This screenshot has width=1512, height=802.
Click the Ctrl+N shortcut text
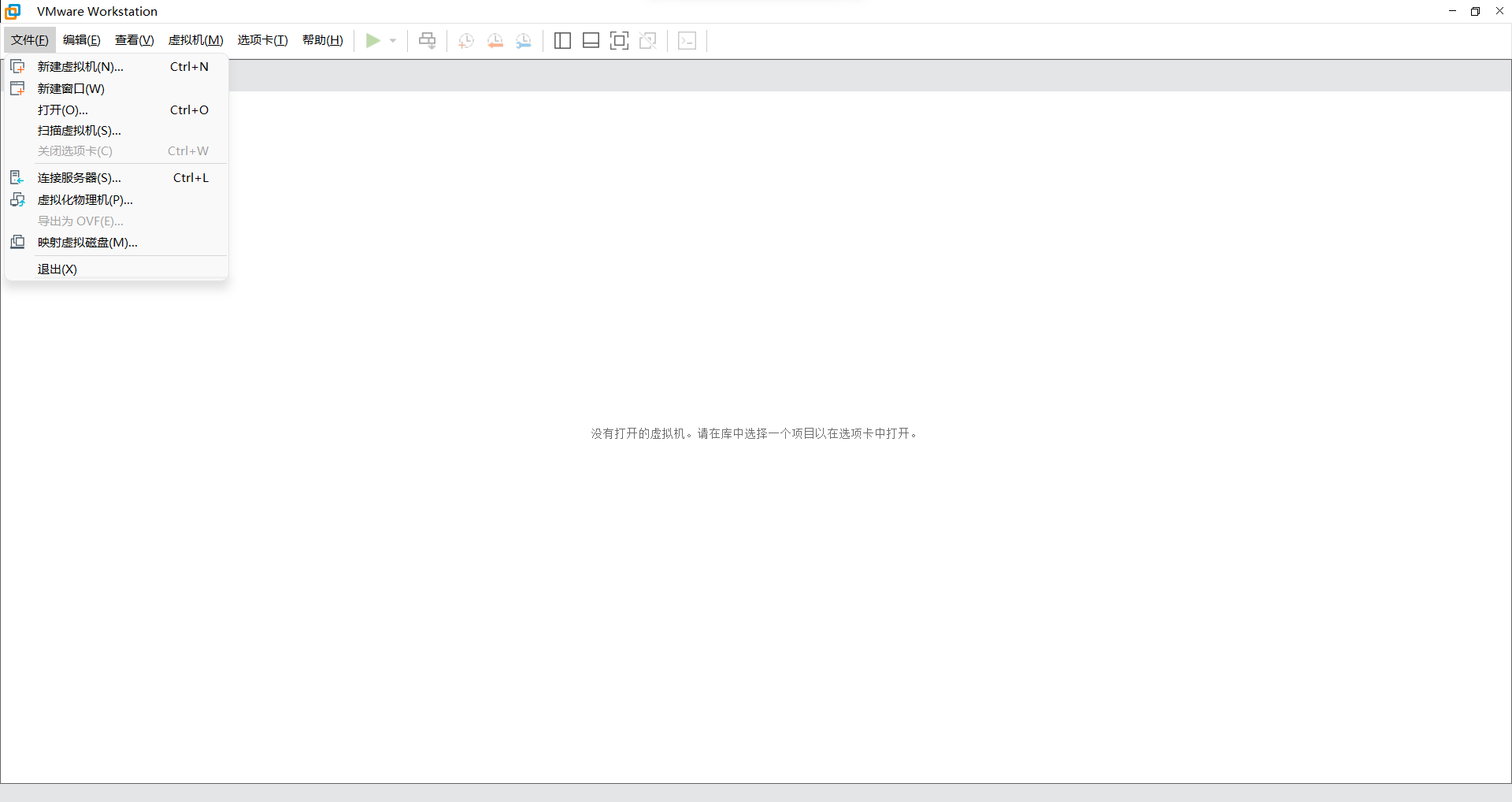(x=189, y=66)
